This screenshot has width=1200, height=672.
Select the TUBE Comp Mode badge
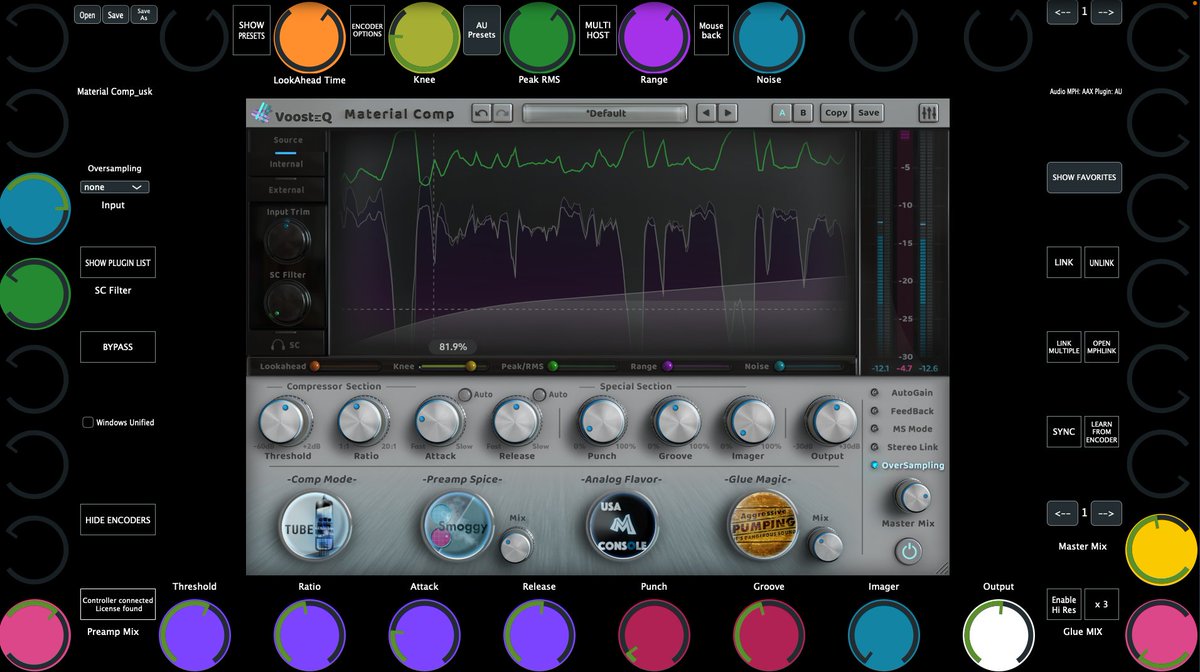point(316,527)
